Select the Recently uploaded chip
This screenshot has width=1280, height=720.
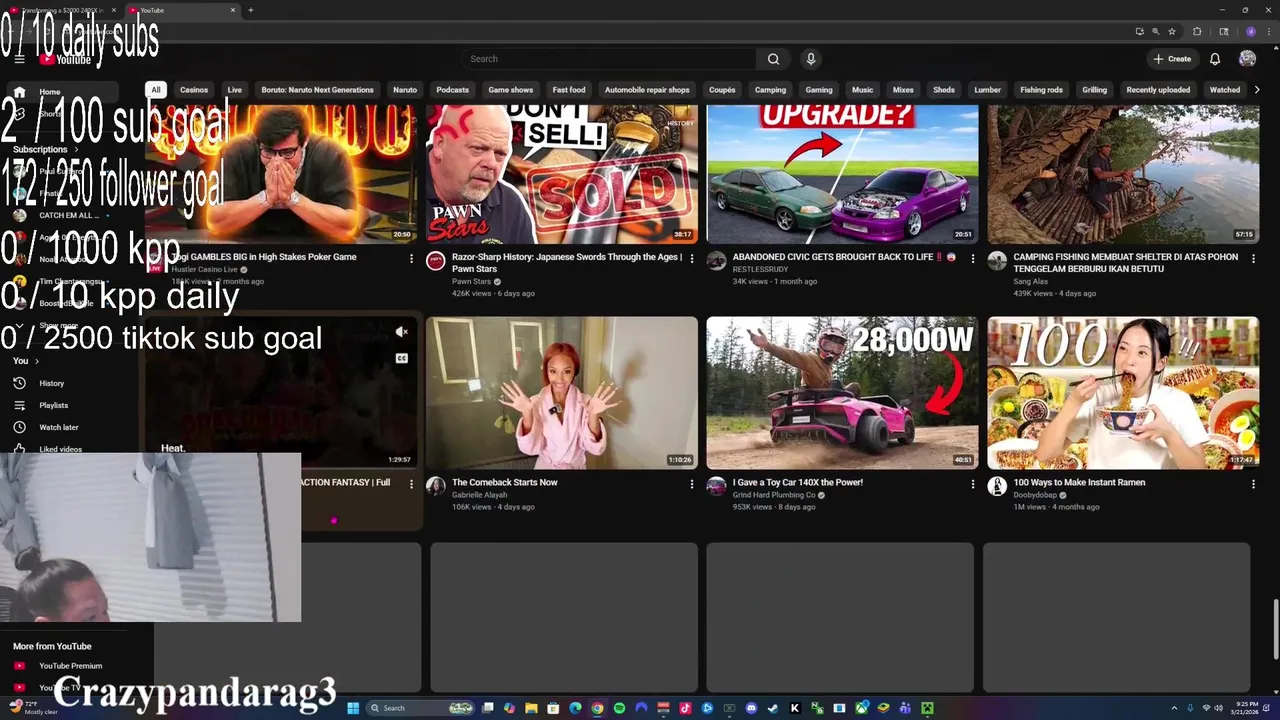coord(1158,89)
